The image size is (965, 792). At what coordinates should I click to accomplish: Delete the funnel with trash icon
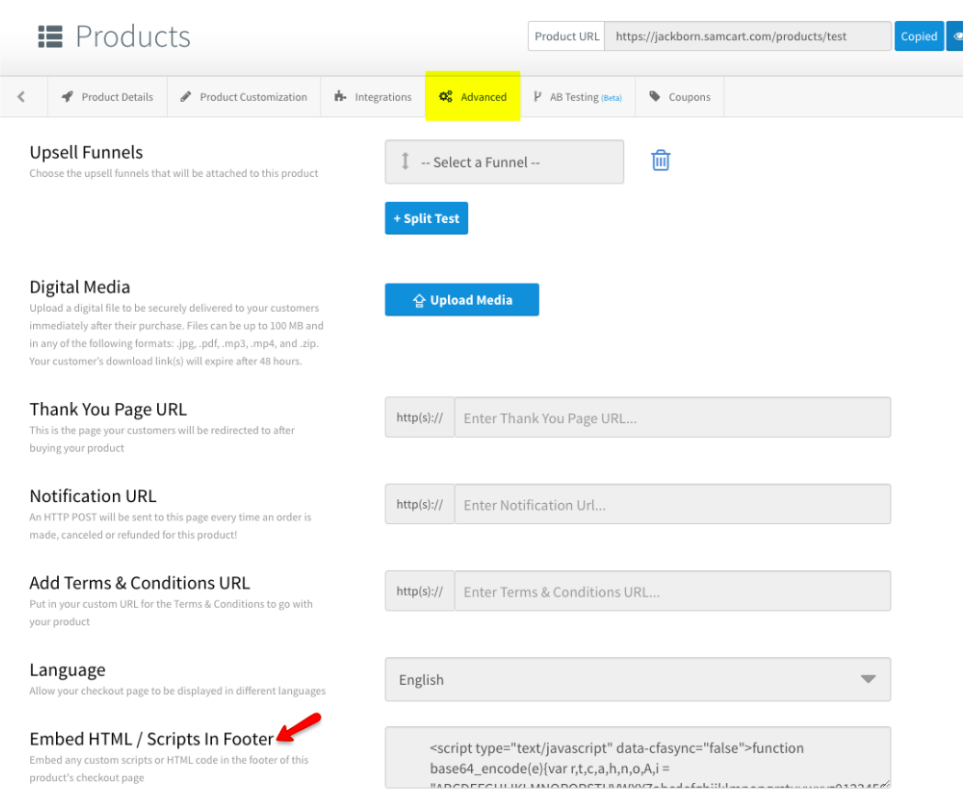[660, 160]
